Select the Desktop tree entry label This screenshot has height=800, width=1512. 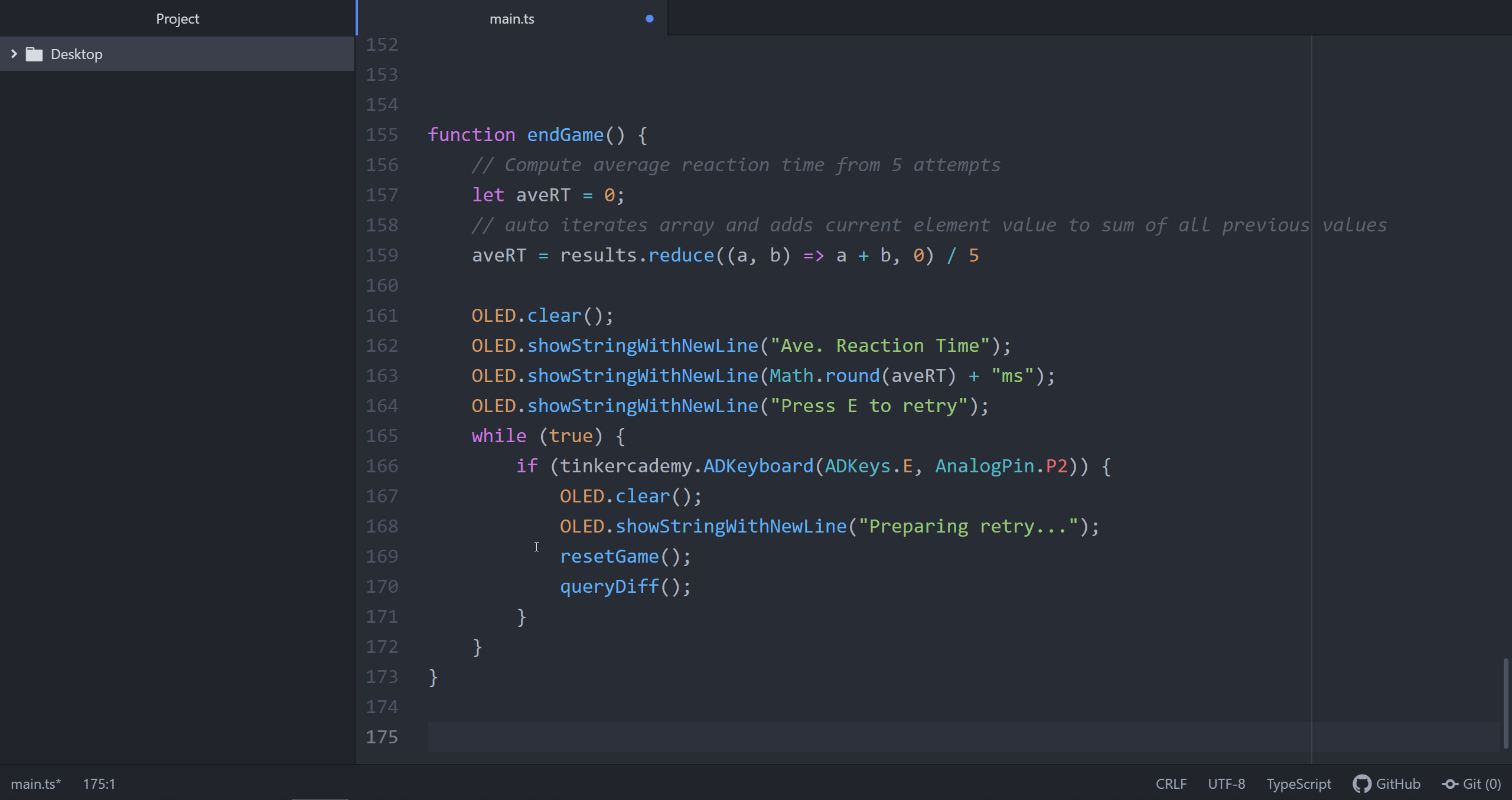tap(77, 54)
